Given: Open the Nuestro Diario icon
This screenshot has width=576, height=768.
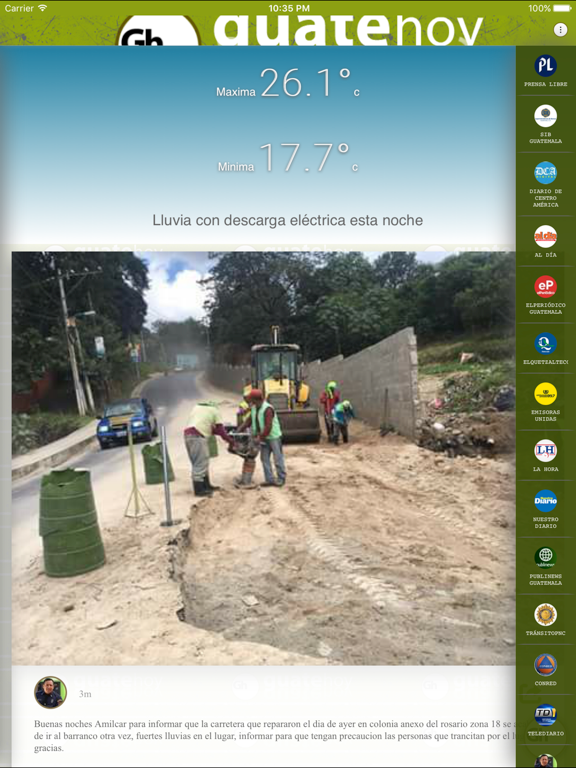Looking at the screenshot, I should point(545,501).
